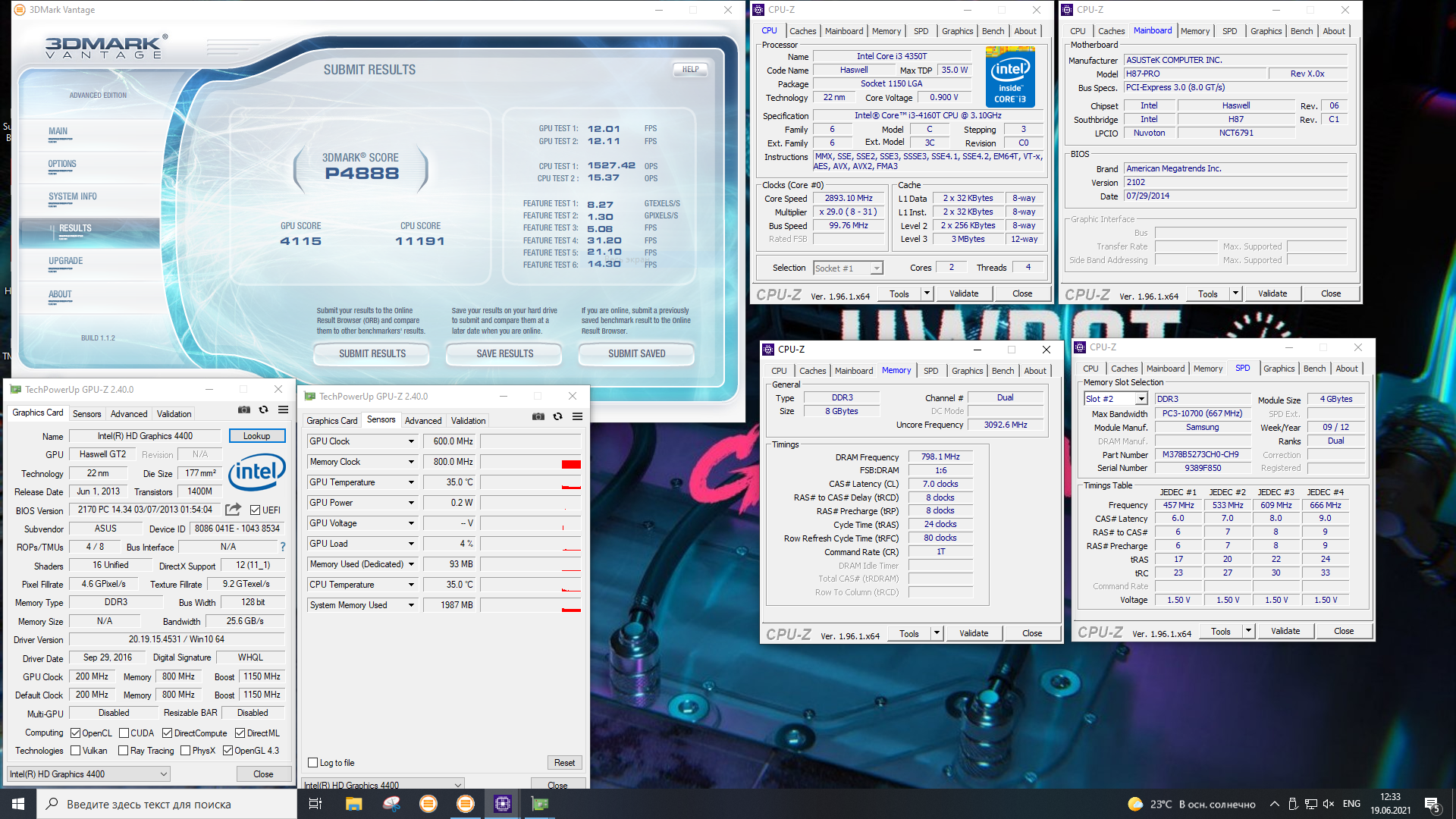
Task: Click the BIOS share/export icon next to UEFI
Action: click(234, 510)
